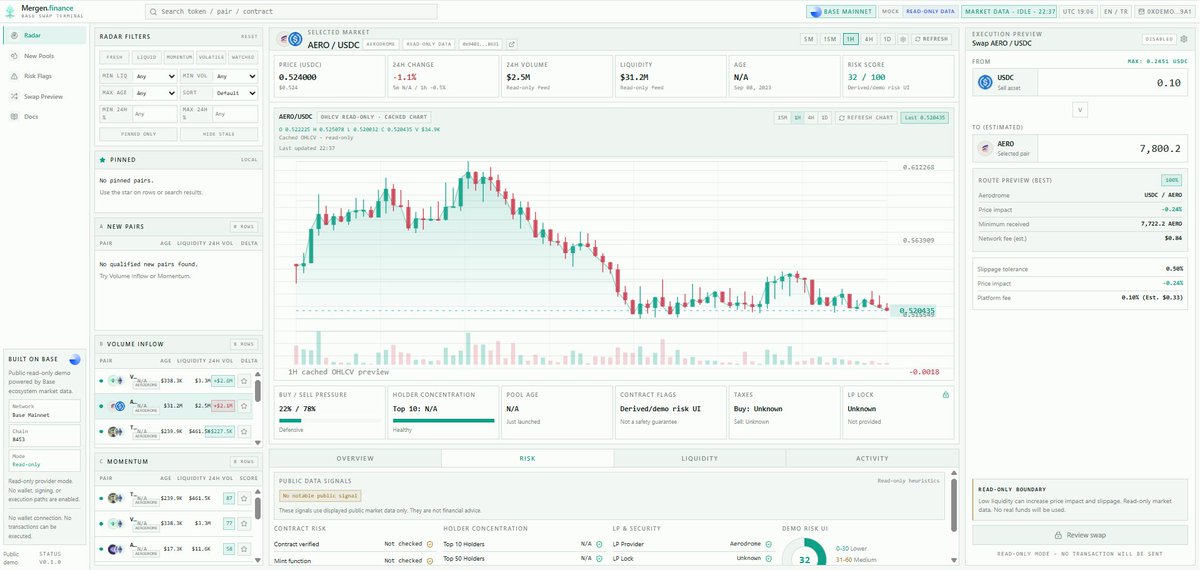Toggle the Momentum radar filter chip

(x=179, y=57)
